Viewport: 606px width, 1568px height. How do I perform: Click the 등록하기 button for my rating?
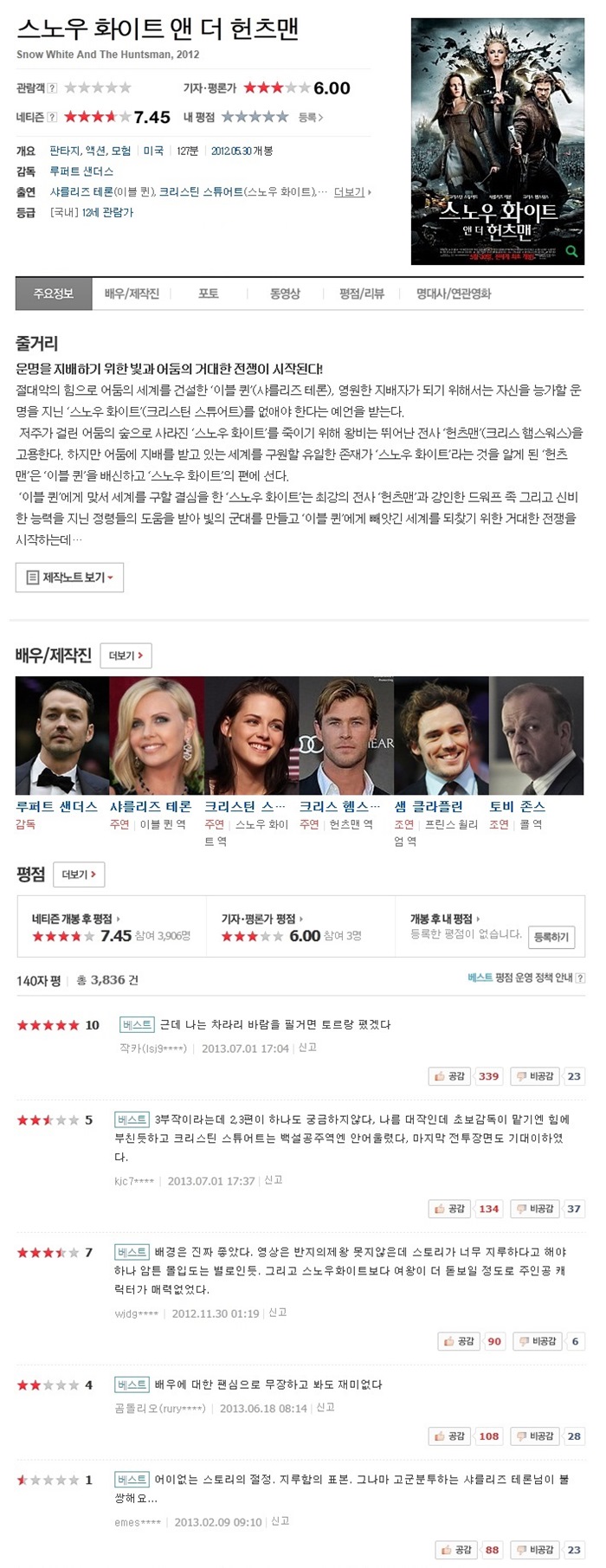coord(551,937)
